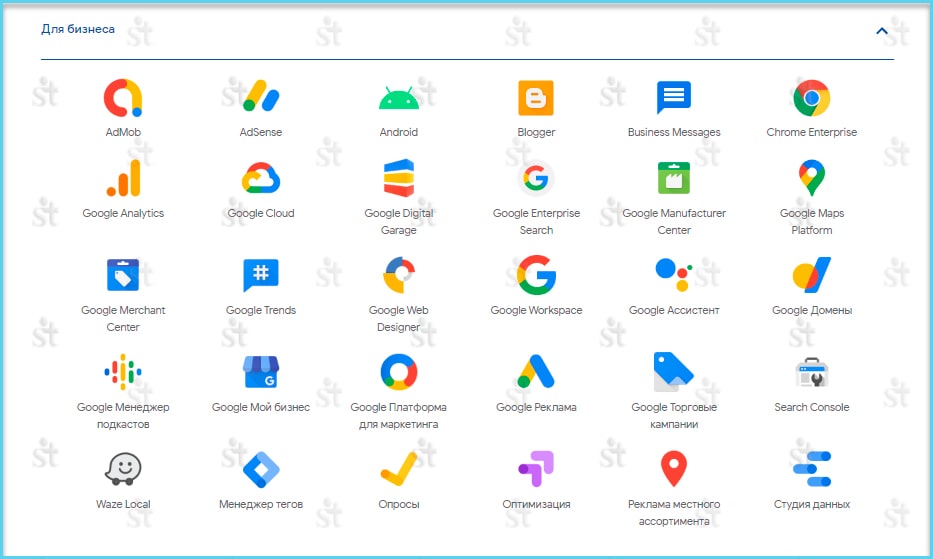Click the Google Digital Garage icon
933x559 pixels.
399,178
